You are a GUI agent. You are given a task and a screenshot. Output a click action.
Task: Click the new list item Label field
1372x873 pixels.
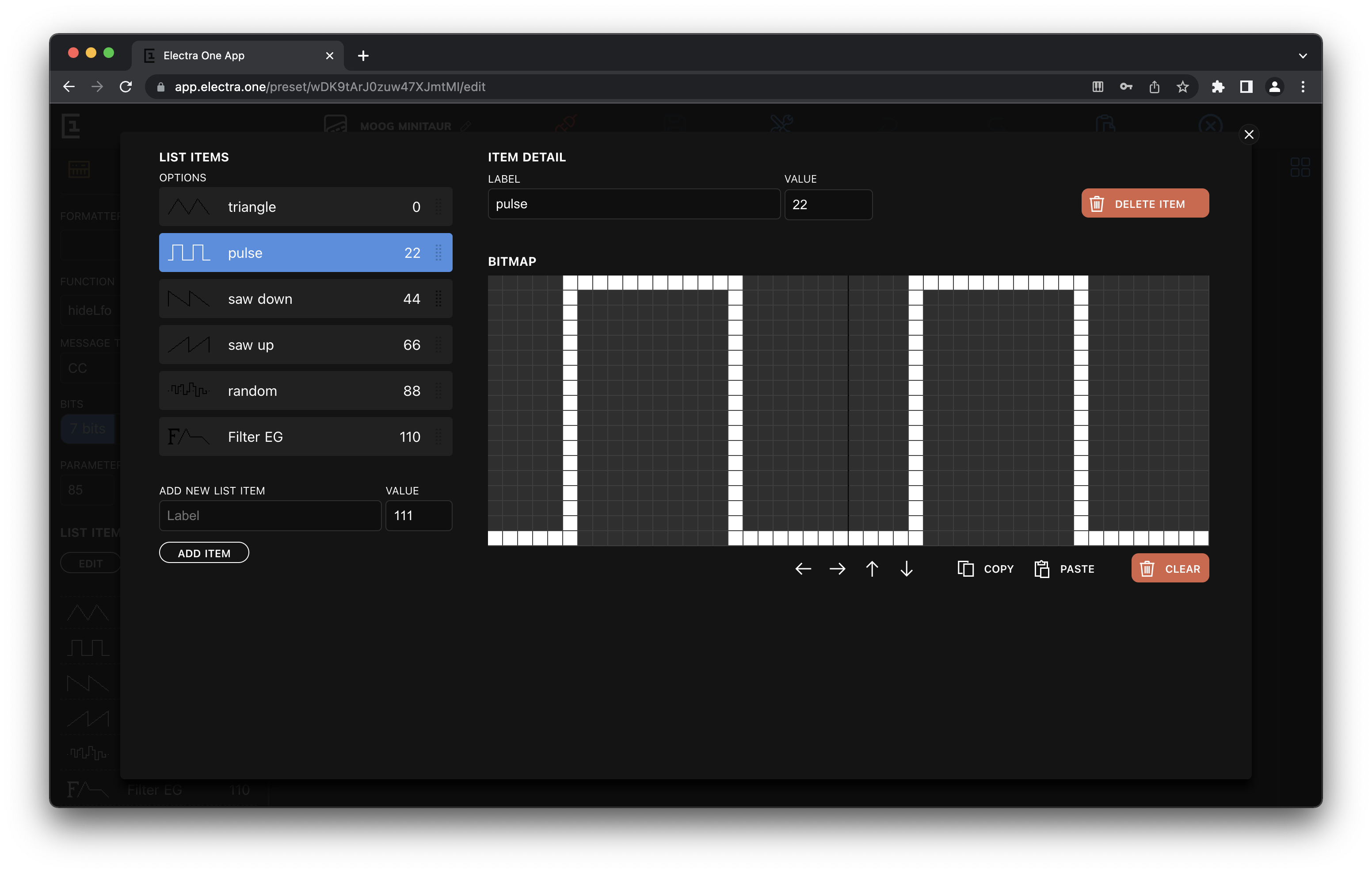point(270,516)
